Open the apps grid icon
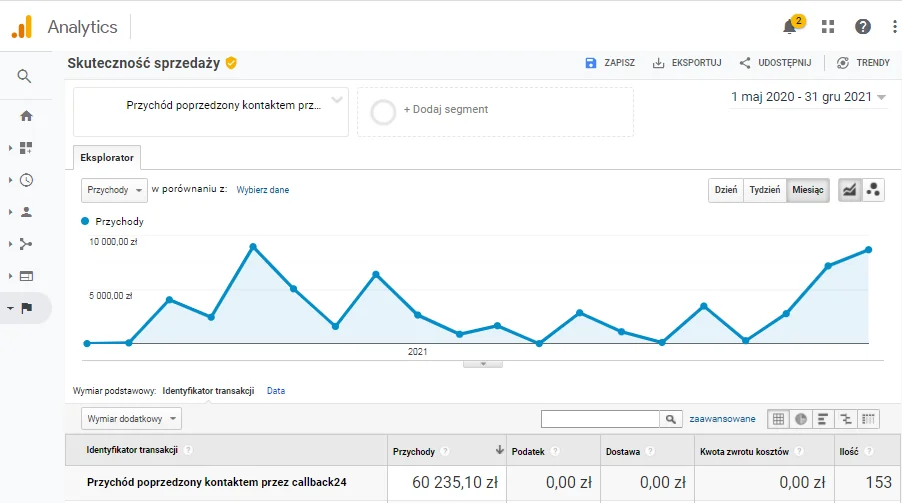The width and height of the screenshot is (902, 503). pos(828,27)
